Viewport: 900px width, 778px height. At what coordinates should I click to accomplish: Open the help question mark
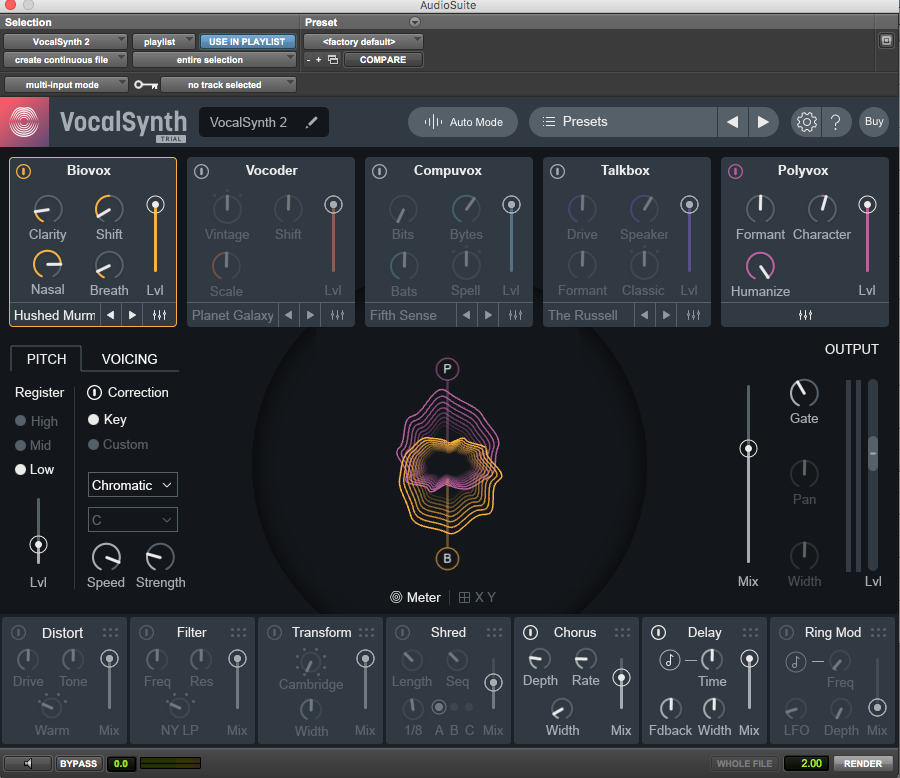[836, 122]
